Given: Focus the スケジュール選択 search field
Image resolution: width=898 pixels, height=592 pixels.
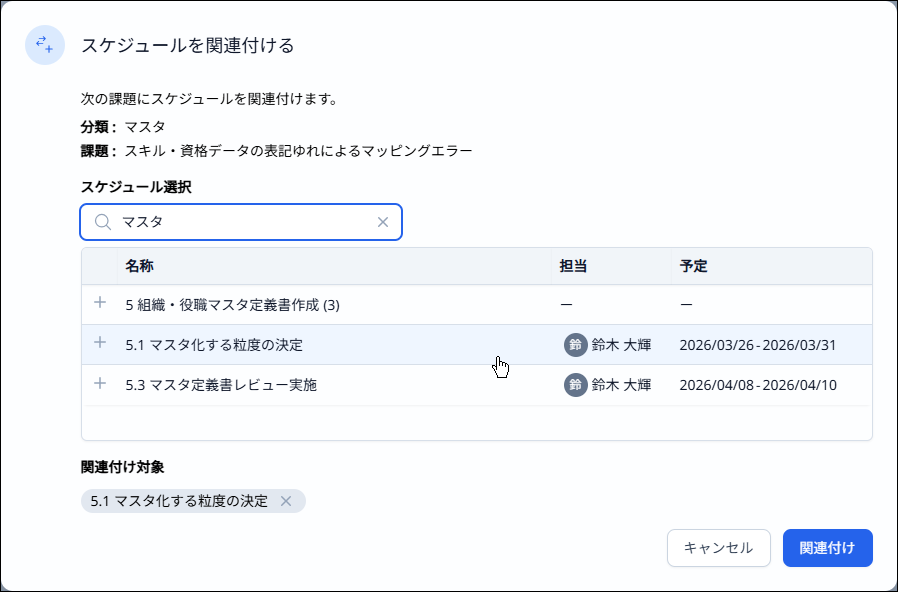Looking at the screenshot, I should [x=240, y=223].
